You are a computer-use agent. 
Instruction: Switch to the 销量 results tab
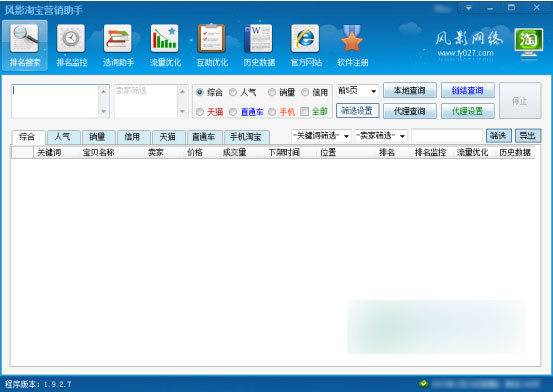pyautogui.click(x=98, y=137)
